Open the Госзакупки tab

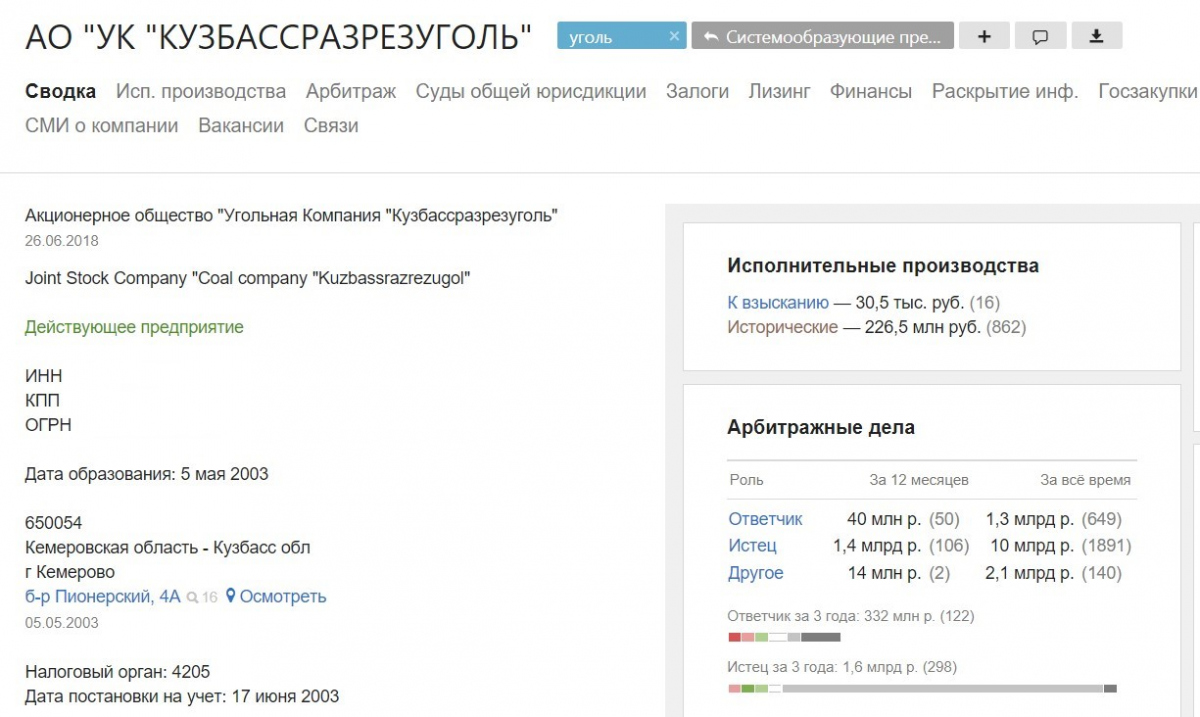[1148, 91]
